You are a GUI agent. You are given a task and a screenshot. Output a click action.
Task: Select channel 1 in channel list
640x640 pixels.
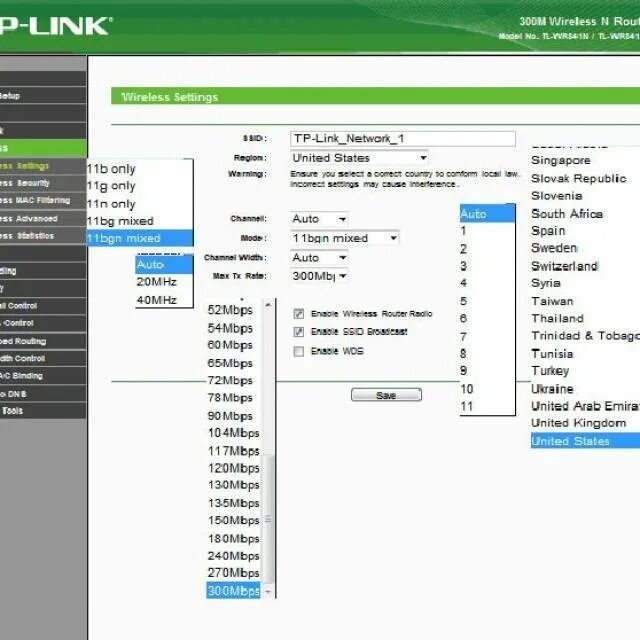coord(487,231)
